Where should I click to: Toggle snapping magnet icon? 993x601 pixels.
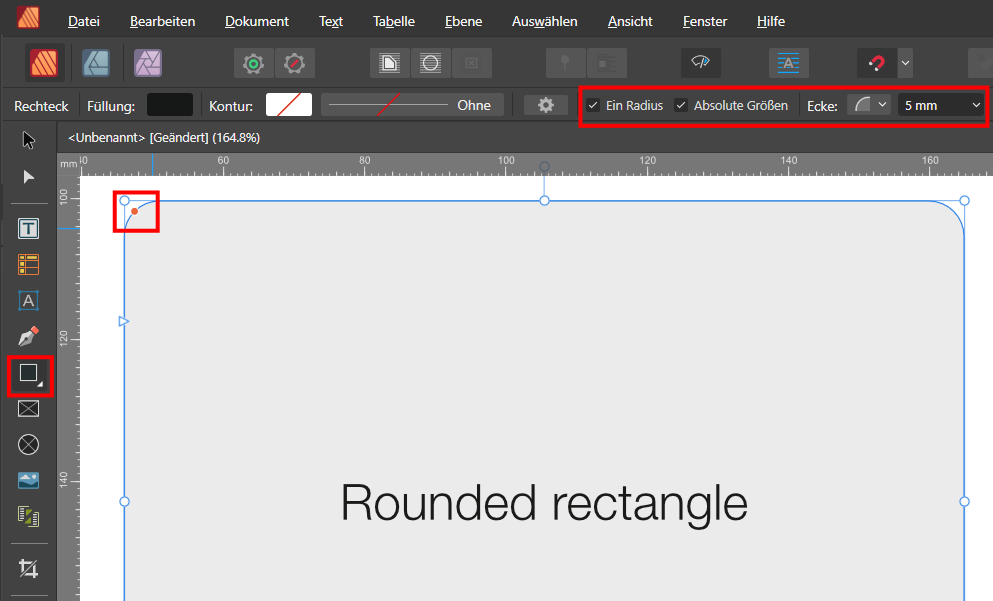coord(877,63)
